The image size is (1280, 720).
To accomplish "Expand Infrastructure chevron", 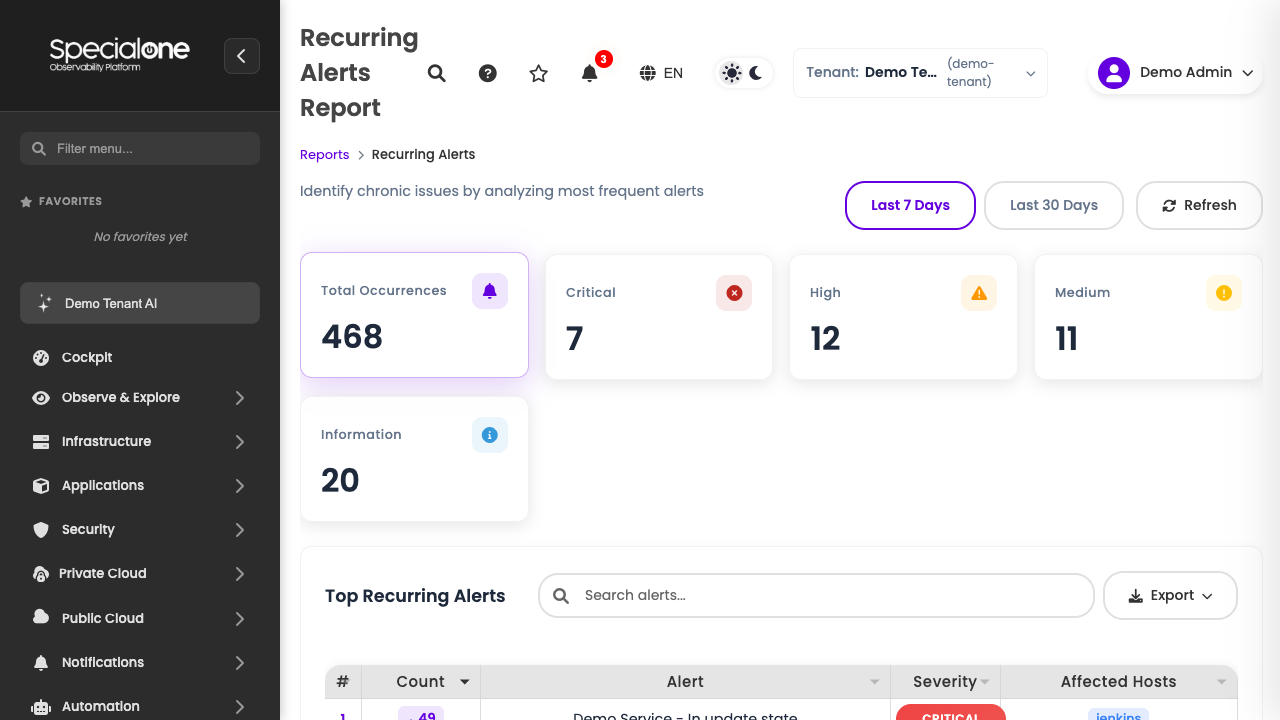I will (x=240, y=442).
